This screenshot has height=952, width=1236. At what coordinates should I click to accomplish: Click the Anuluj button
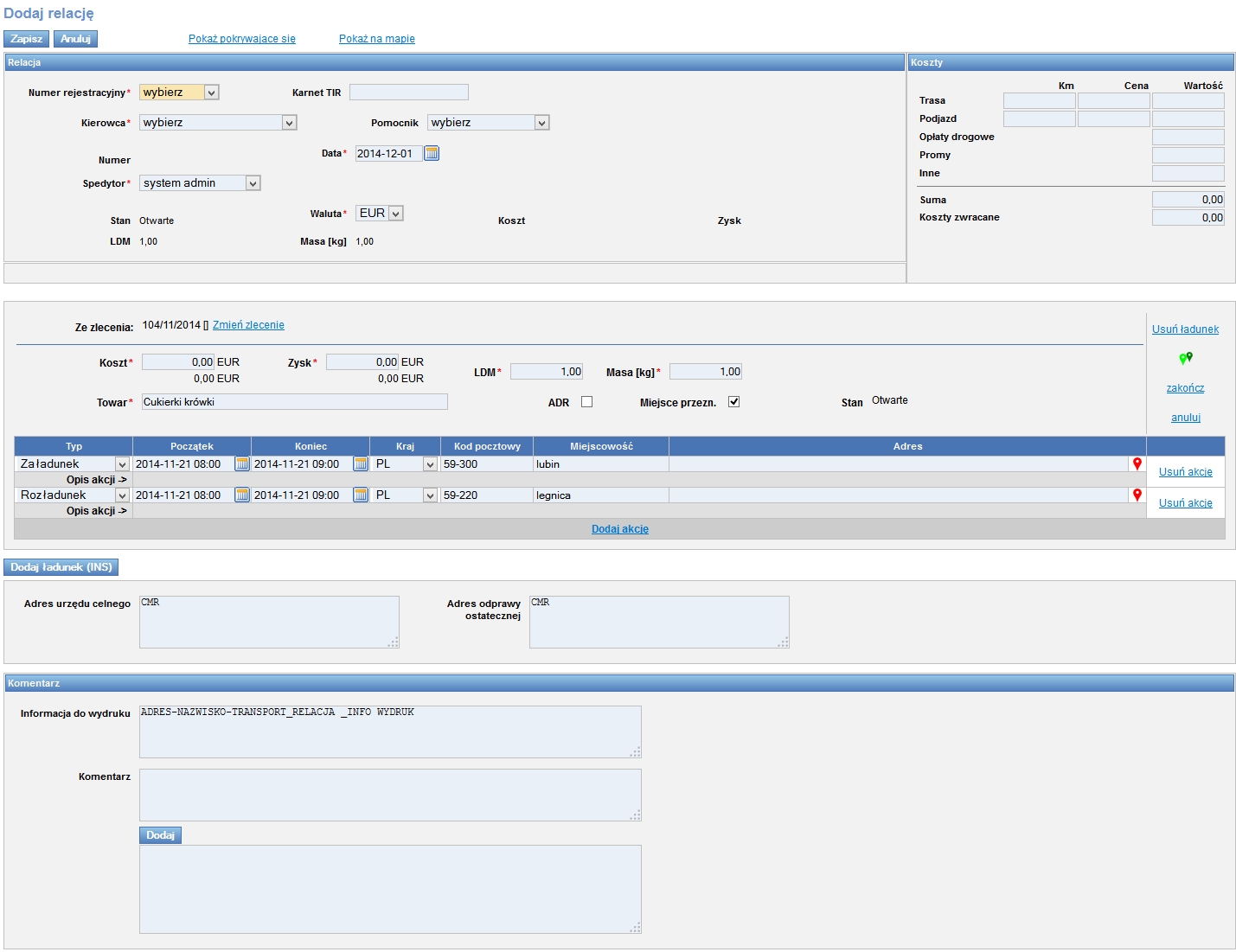(75, 39)
